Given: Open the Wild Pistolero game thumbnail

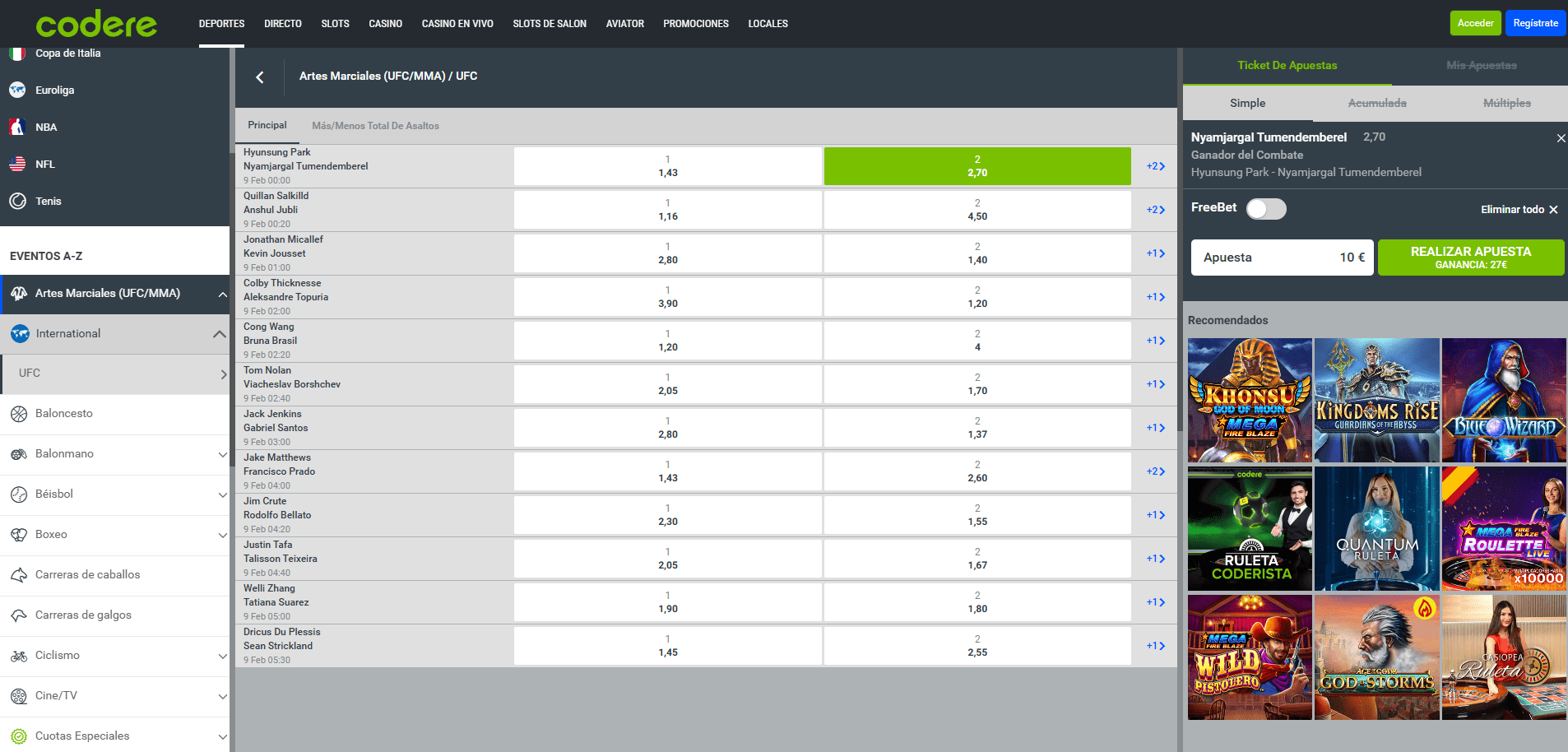Looking at the screenshot, I should click(x=1250, y=657).
